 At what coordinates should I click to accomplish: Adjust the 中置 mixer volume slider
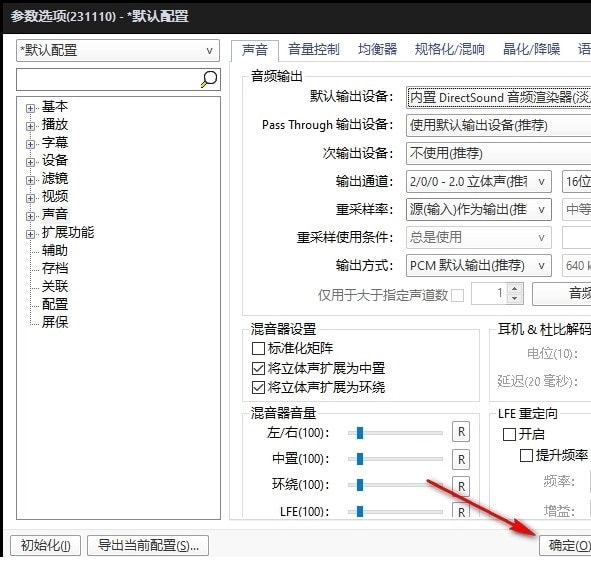(395, 459)
